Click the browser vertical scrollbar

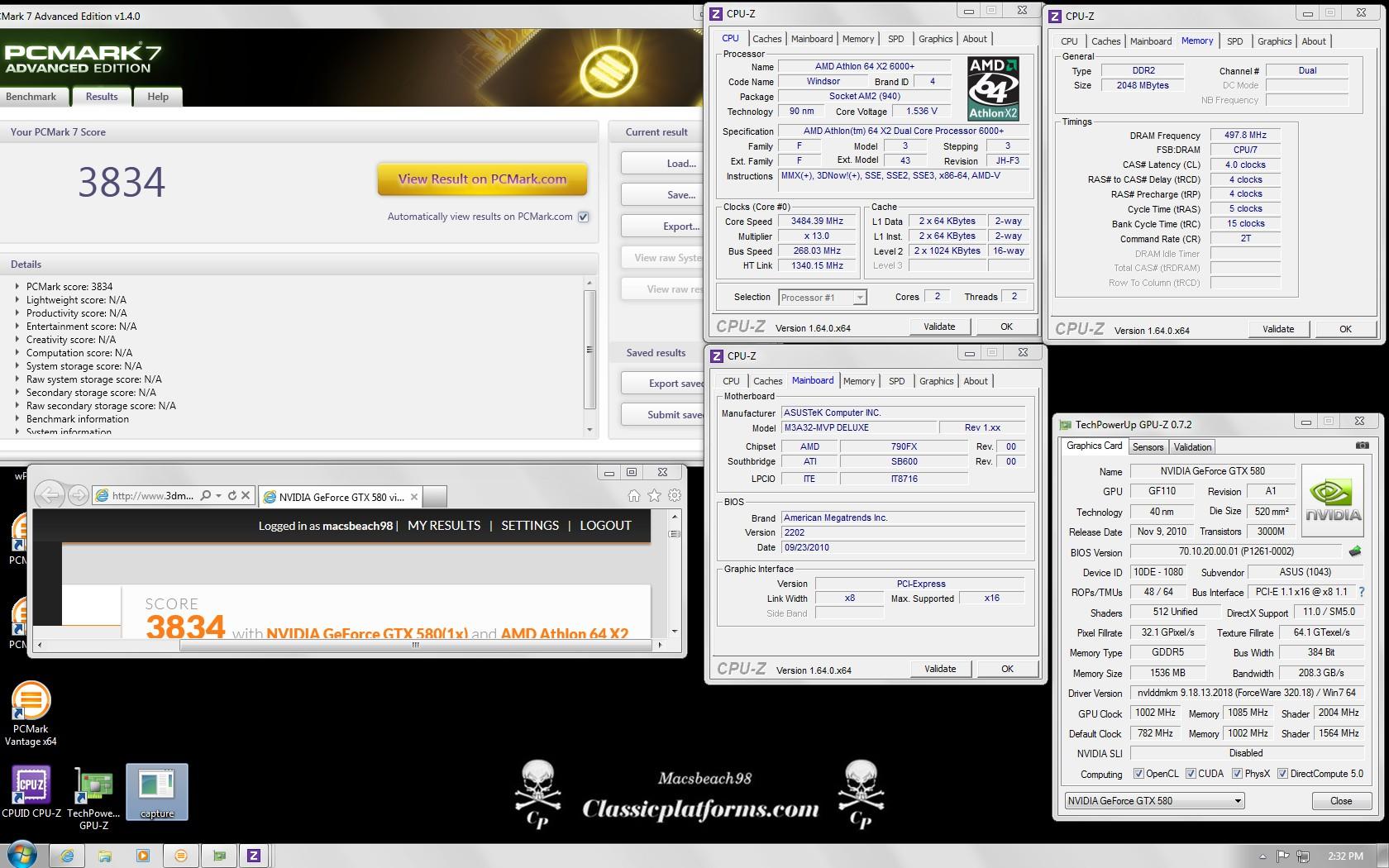pyautogui.click(x=675, y=574)
